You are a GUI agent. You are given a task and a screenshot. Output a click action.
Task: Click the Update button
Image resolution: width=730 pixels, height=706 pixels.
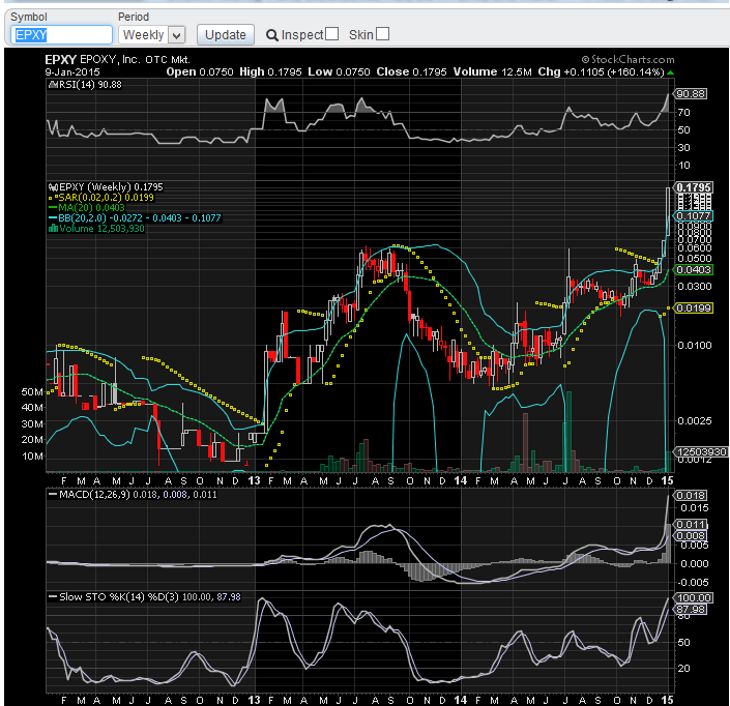(x=225, y=35)
